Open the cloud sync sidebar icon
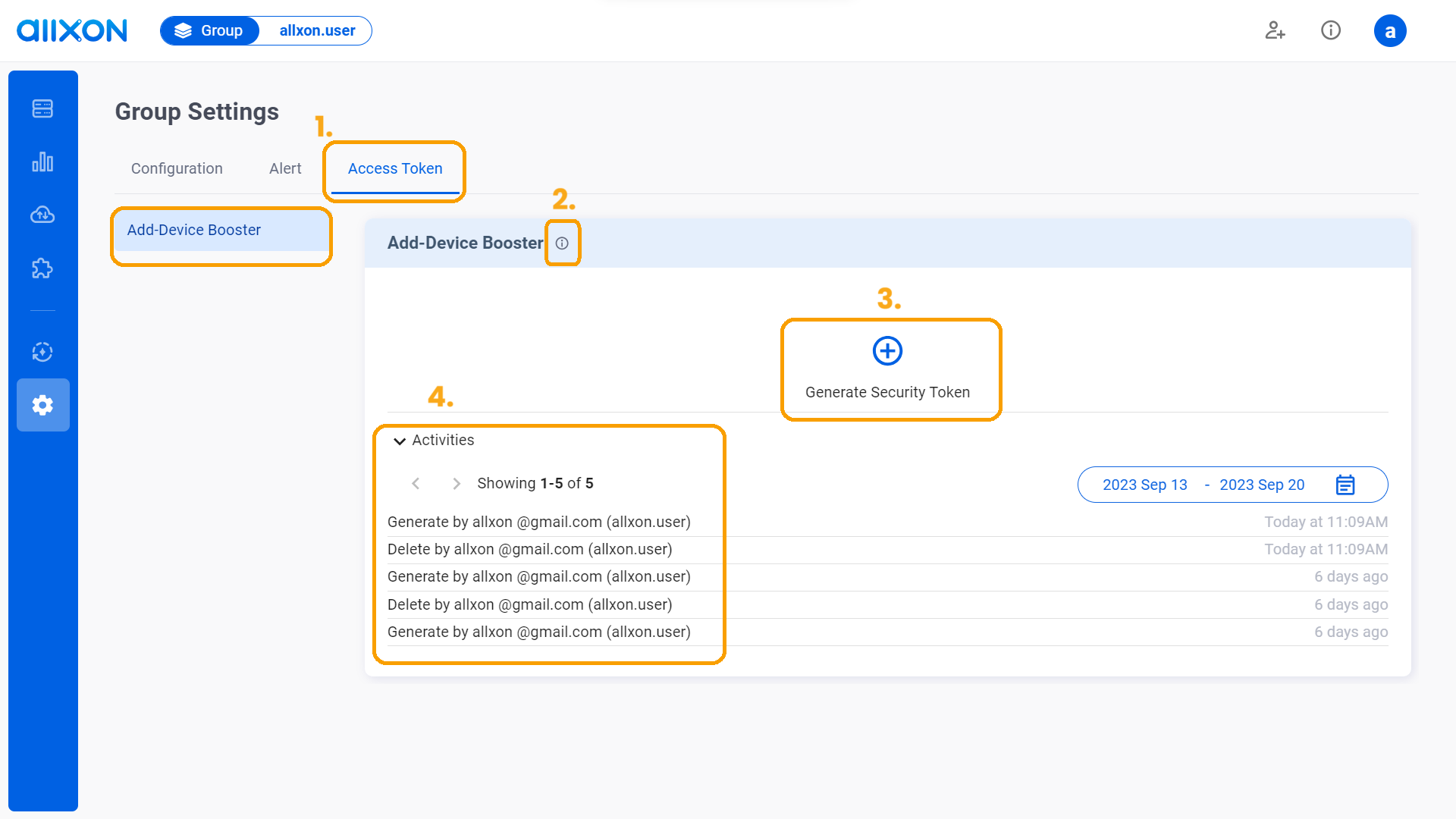 [42, 215]
